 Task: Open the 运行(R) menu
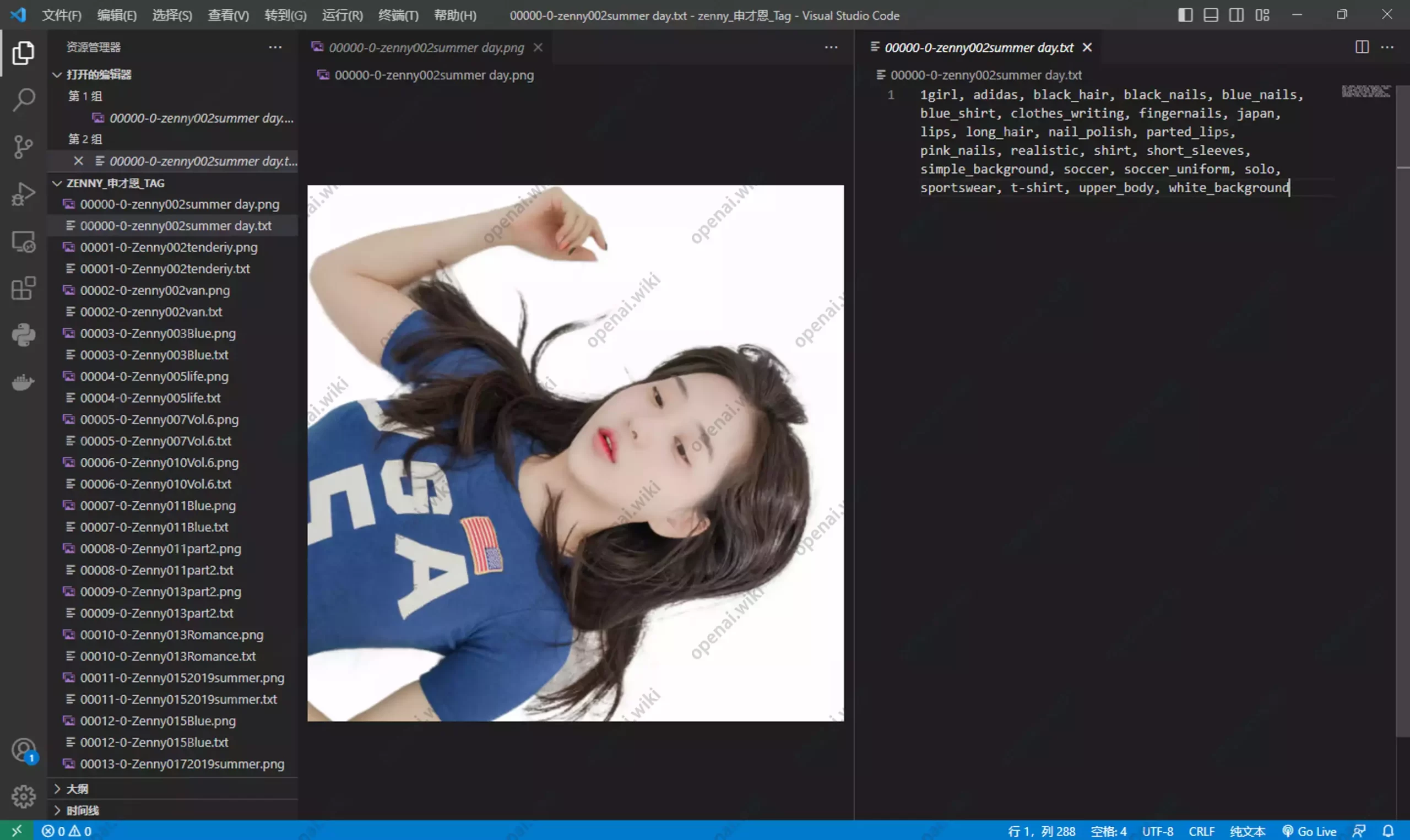[343, 15]
